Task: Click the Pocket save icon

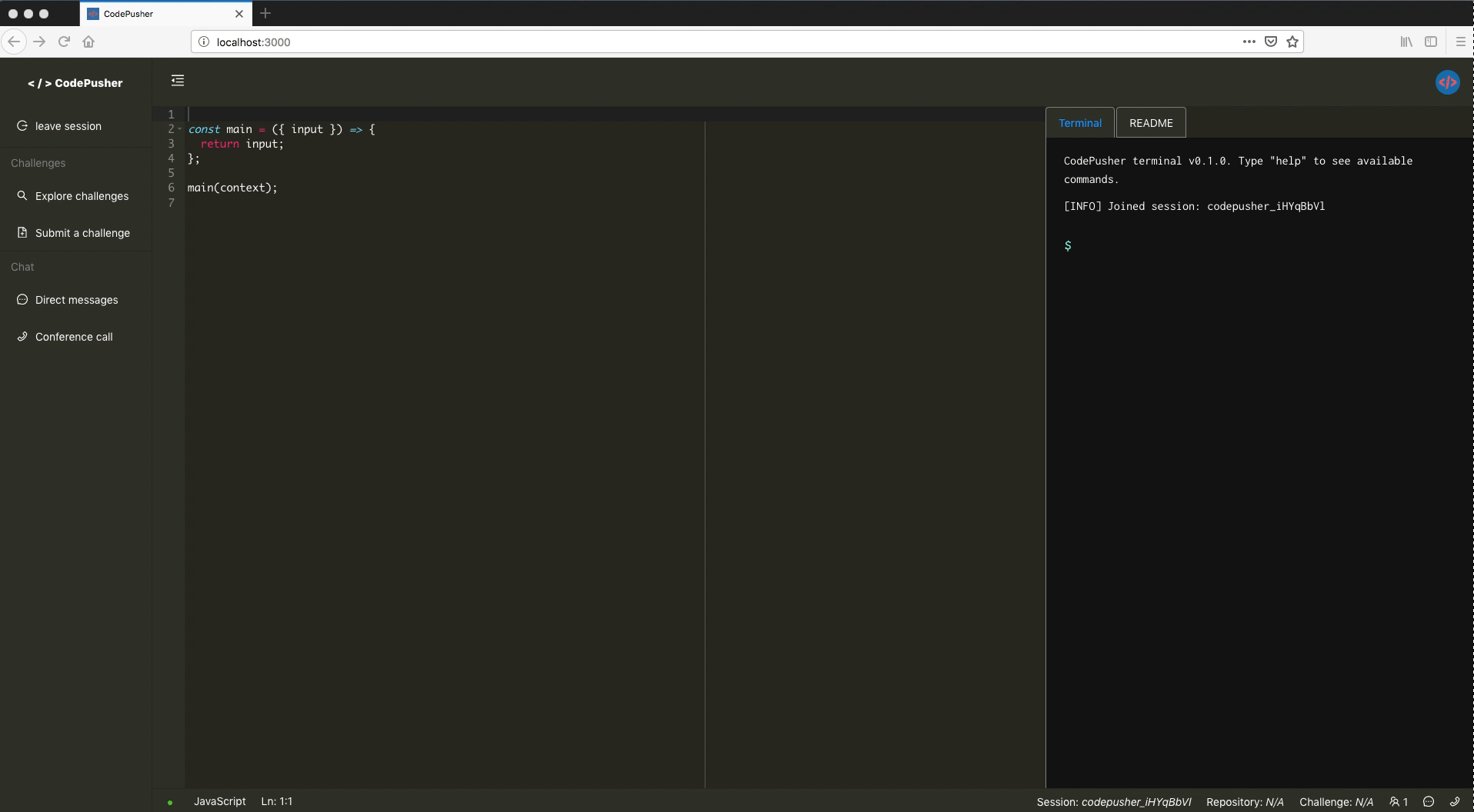Action: (1271, 42)
